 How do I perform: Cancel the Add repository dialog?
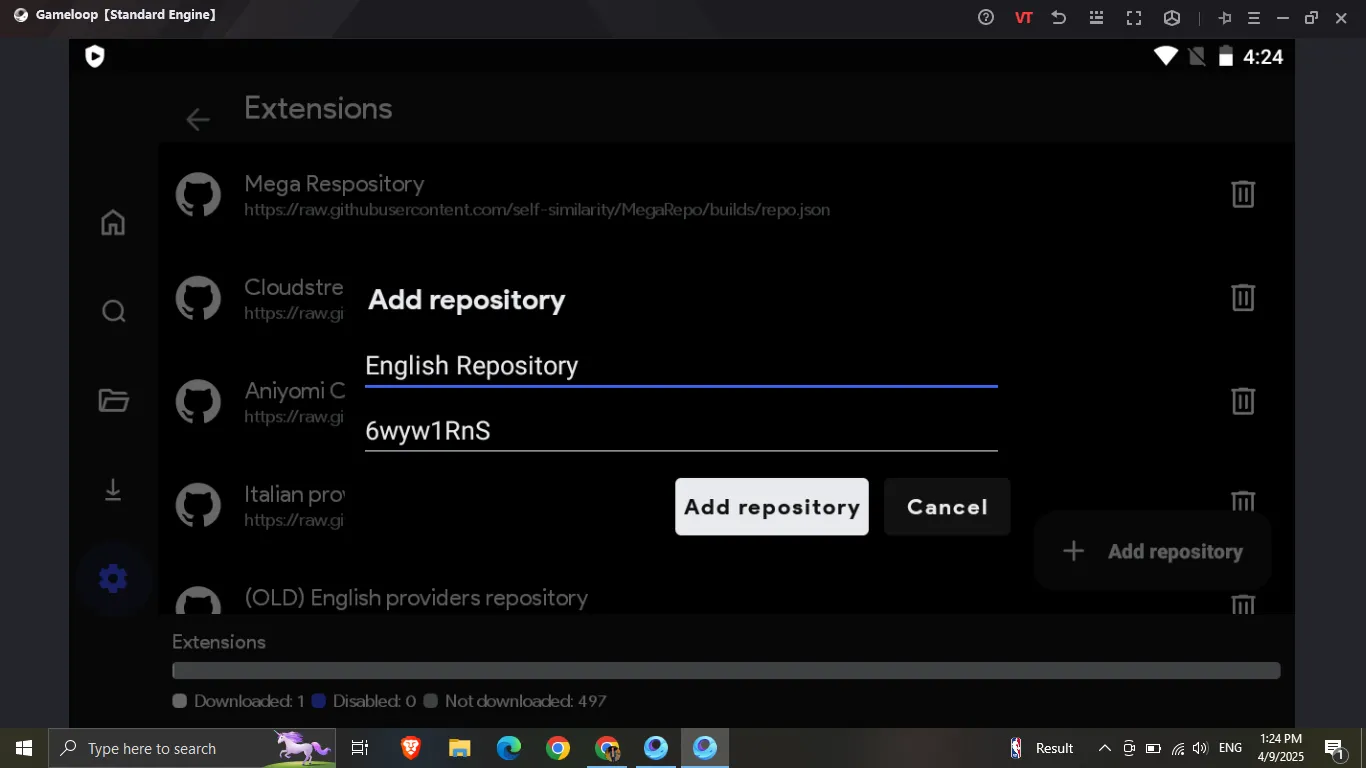point(946,507)
